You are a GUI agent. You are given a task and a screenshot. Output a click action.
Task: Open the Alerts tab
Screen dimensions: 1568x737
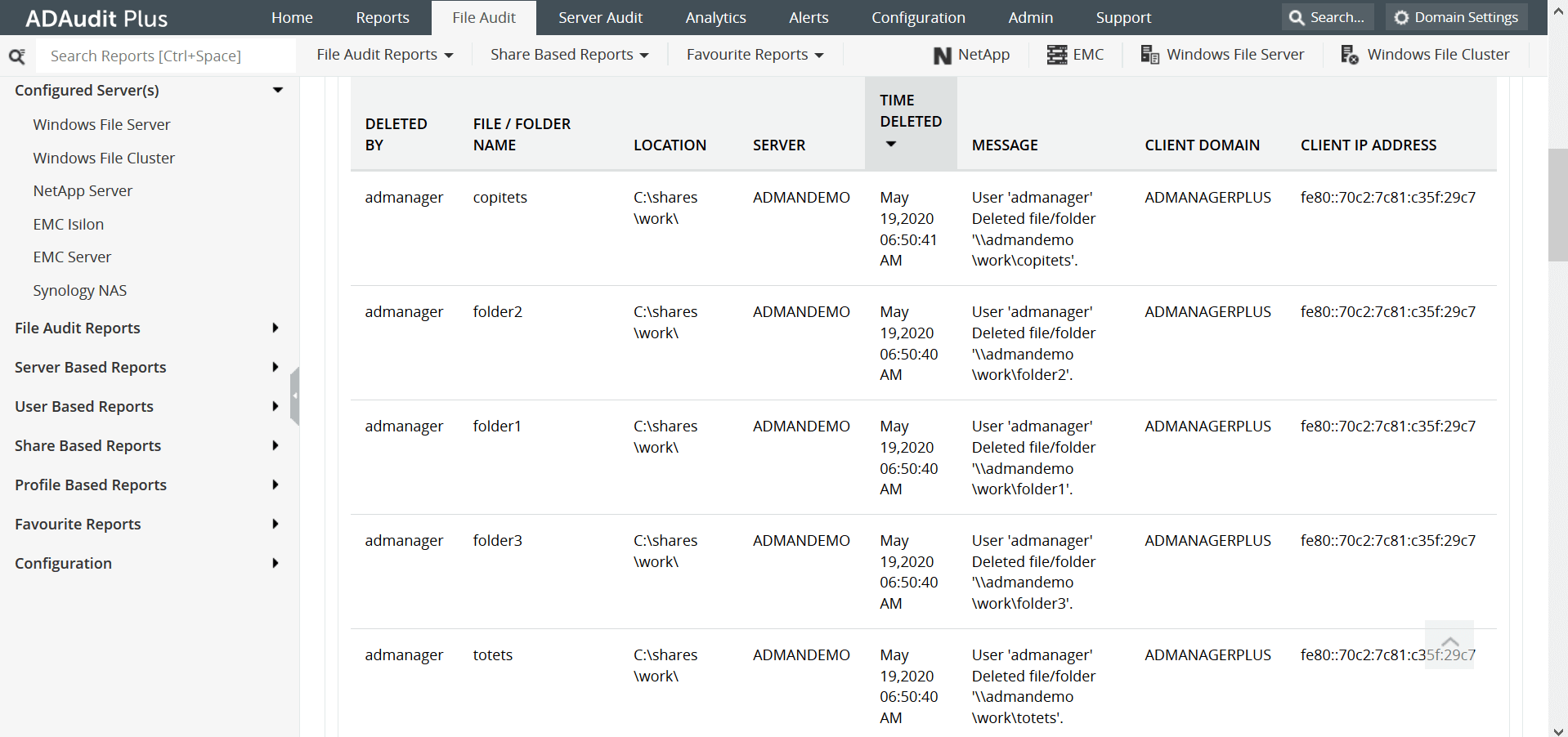click(809, 17)
